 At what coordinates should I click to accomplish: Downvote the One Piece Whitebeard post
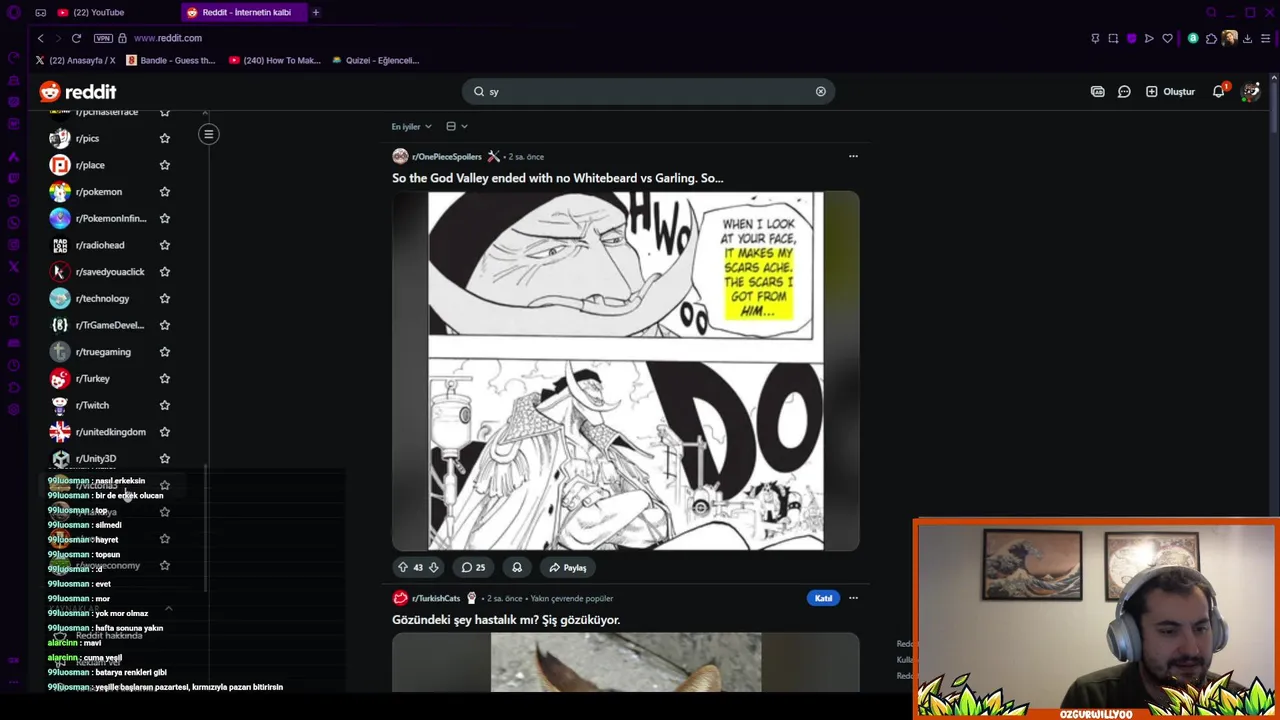433,567
